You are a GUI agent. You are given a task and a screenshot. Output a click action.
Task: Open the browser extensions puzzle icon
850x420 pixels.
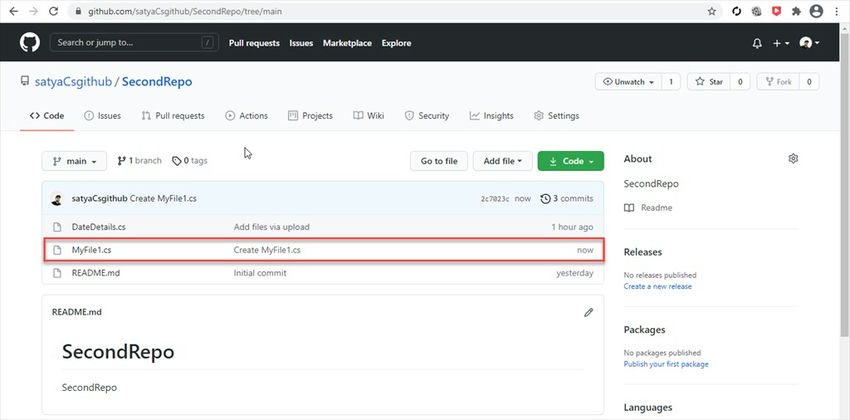pos(795,11)
